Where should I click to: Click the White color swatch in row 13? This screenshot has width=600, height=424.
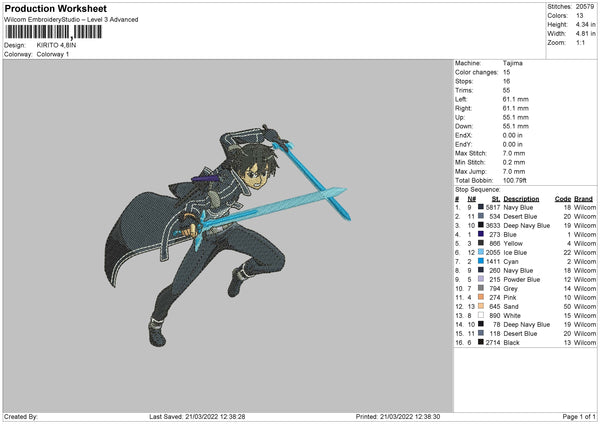click(481, 315)
